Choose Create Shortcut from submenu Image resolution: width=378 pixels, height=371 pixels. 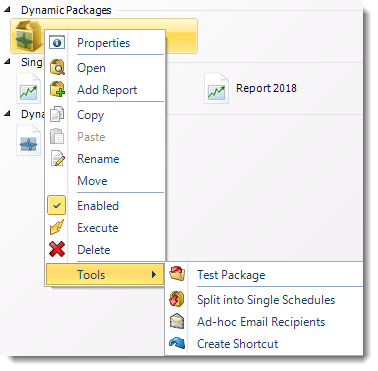pos(237,344)
